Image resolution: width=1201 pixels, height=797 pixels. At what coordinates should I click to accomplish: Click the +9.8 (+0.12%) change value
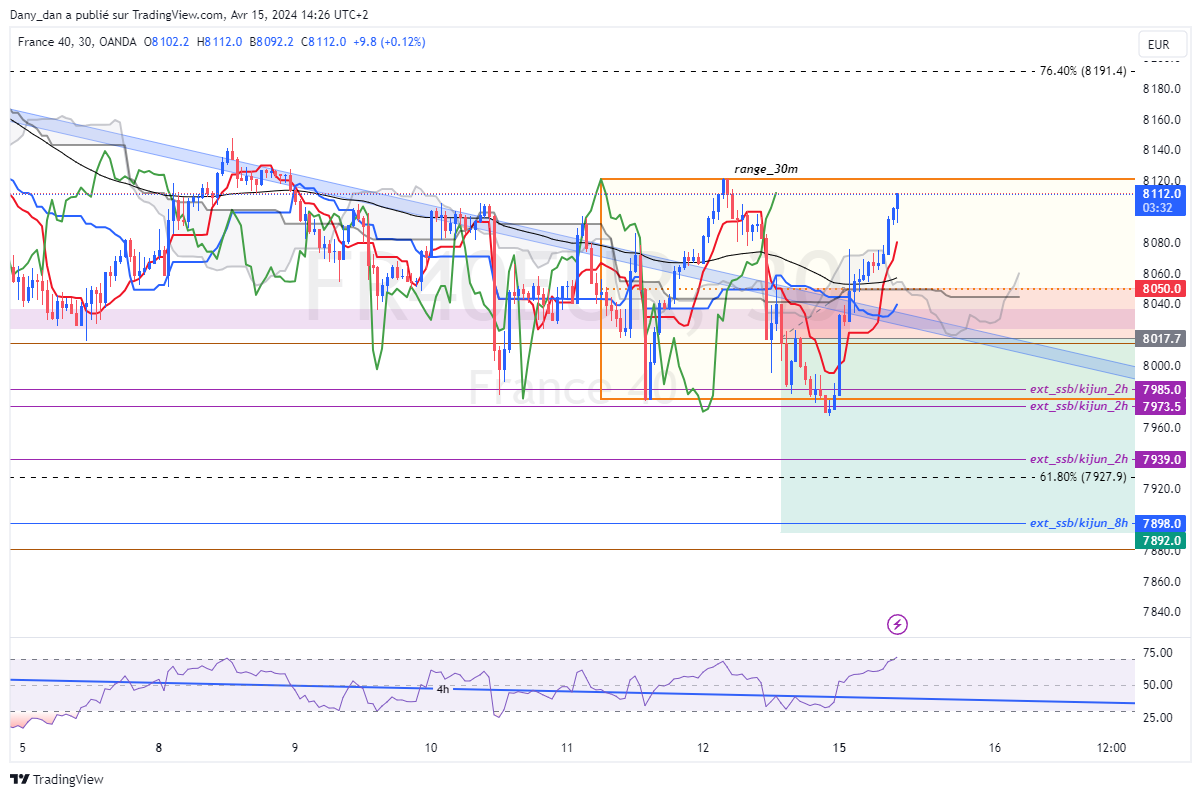point(390,42)
